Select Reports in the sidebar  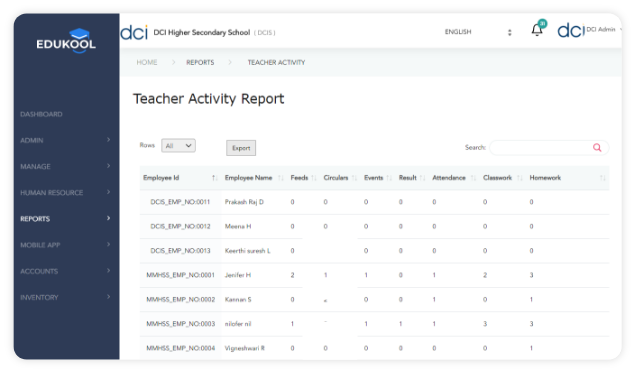pyautogui.click(x=35, y=219)
